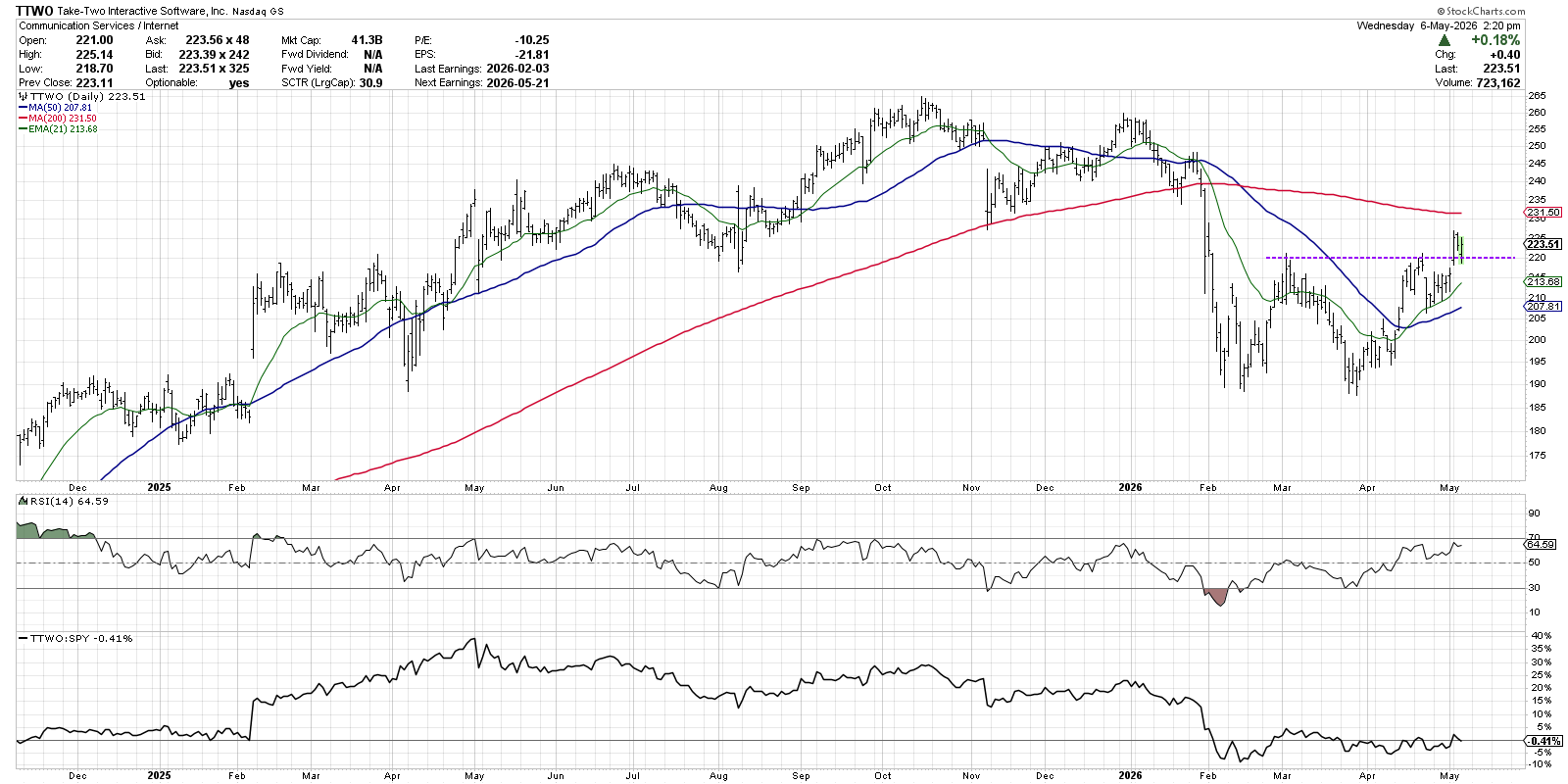Click the SCTR (LrgCap) value 30.9
The width and height of the screenshot is (1568, 784).
[x=371, y=83]
